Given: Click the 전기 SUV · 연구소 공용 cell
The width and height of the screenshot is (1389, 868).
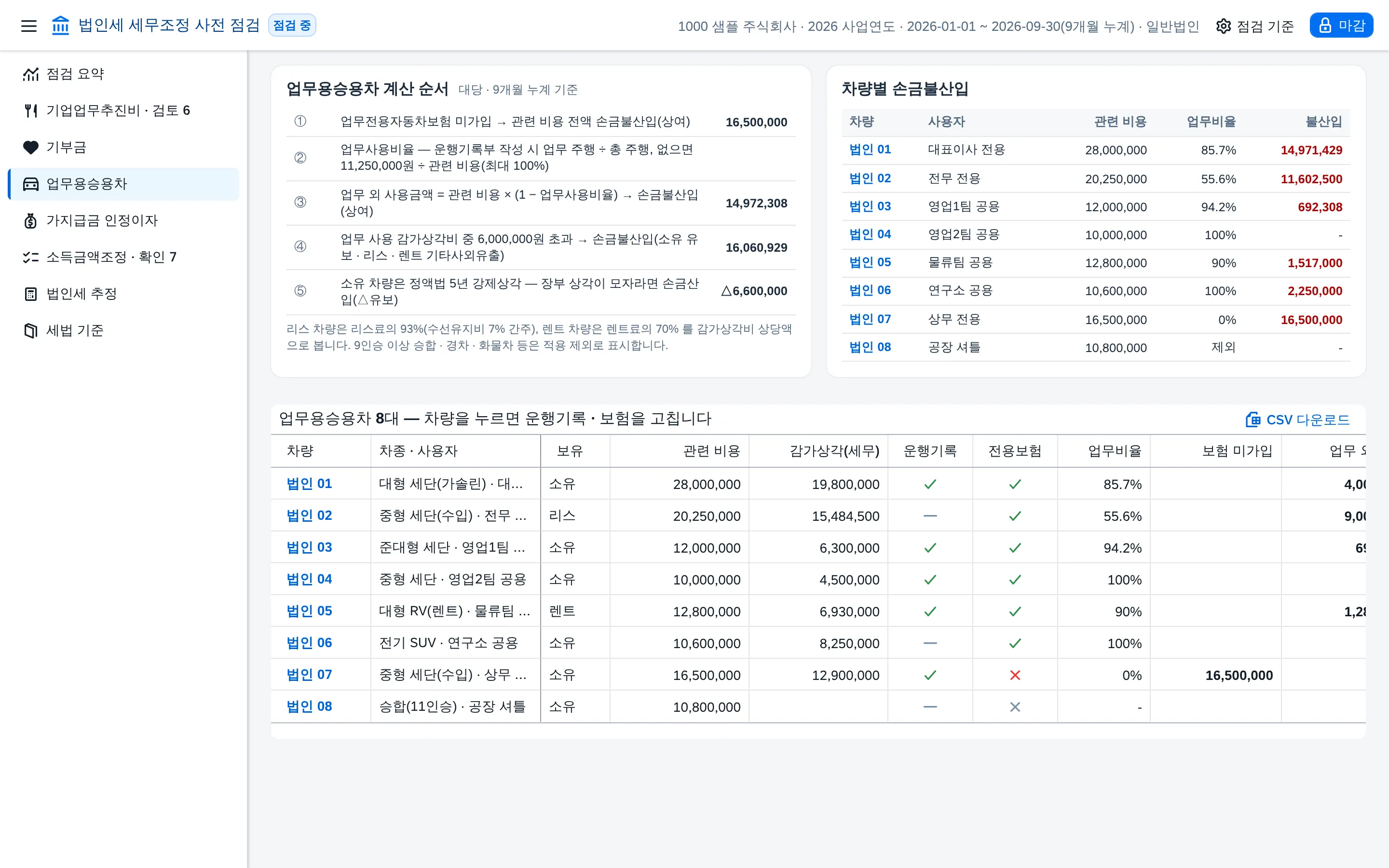Looking at the screenshot, I should [455, 643].
